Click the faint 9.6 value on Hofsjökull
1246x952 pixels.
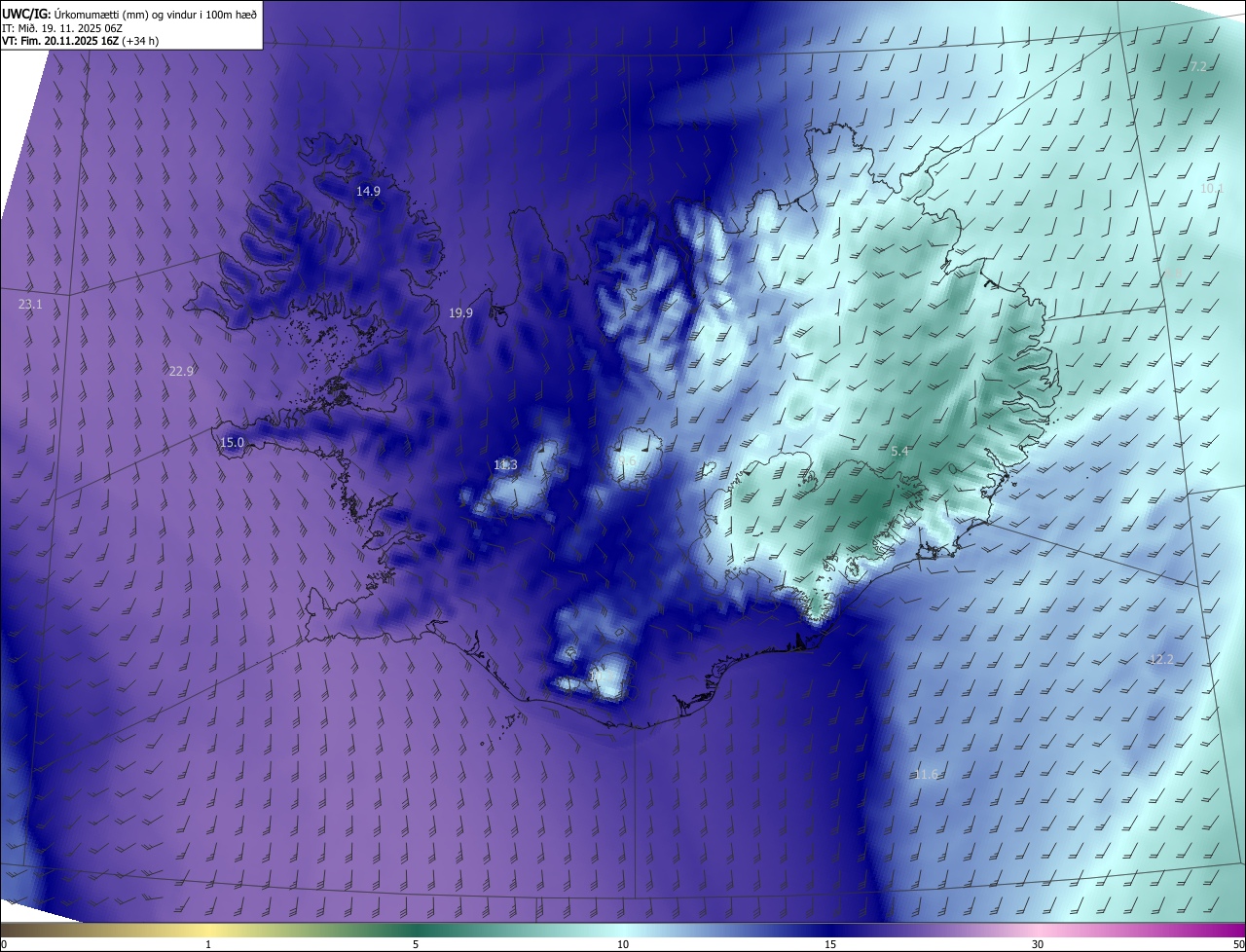[x=626, y=461]
